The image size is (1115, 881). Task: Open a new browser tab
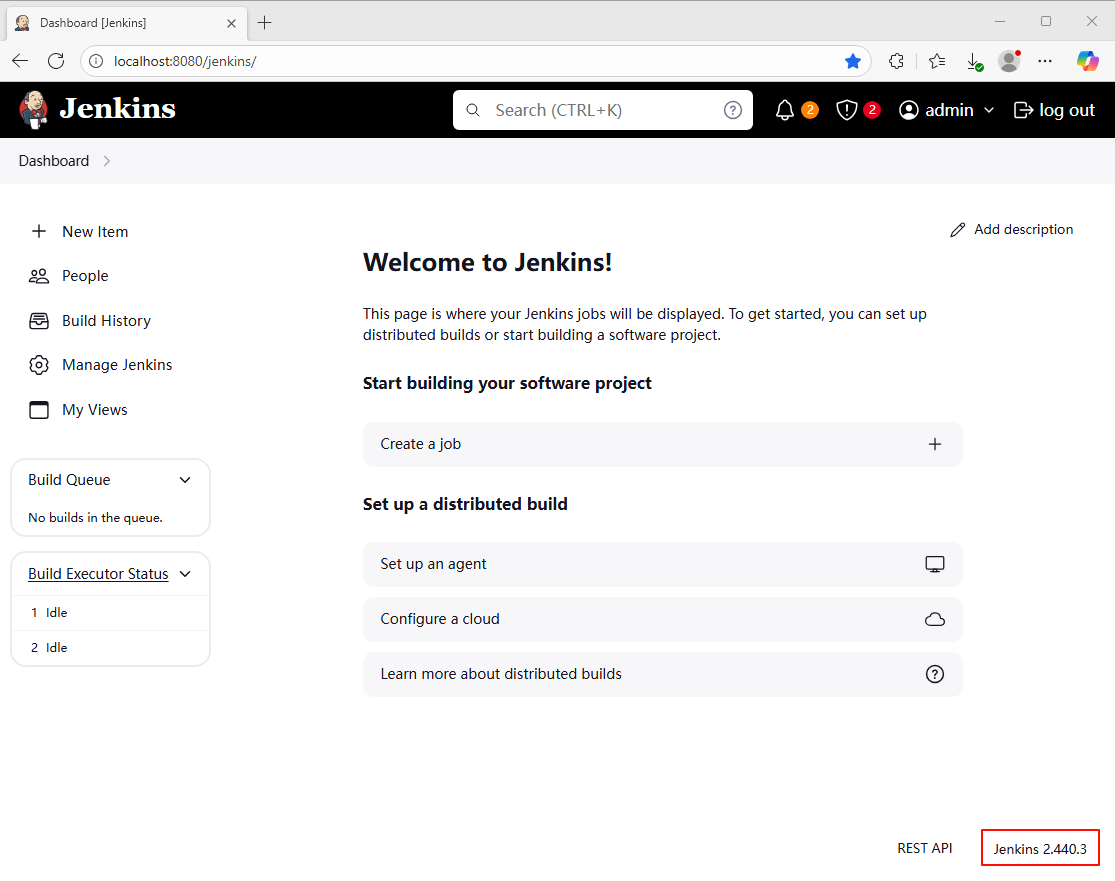[265, 23]
